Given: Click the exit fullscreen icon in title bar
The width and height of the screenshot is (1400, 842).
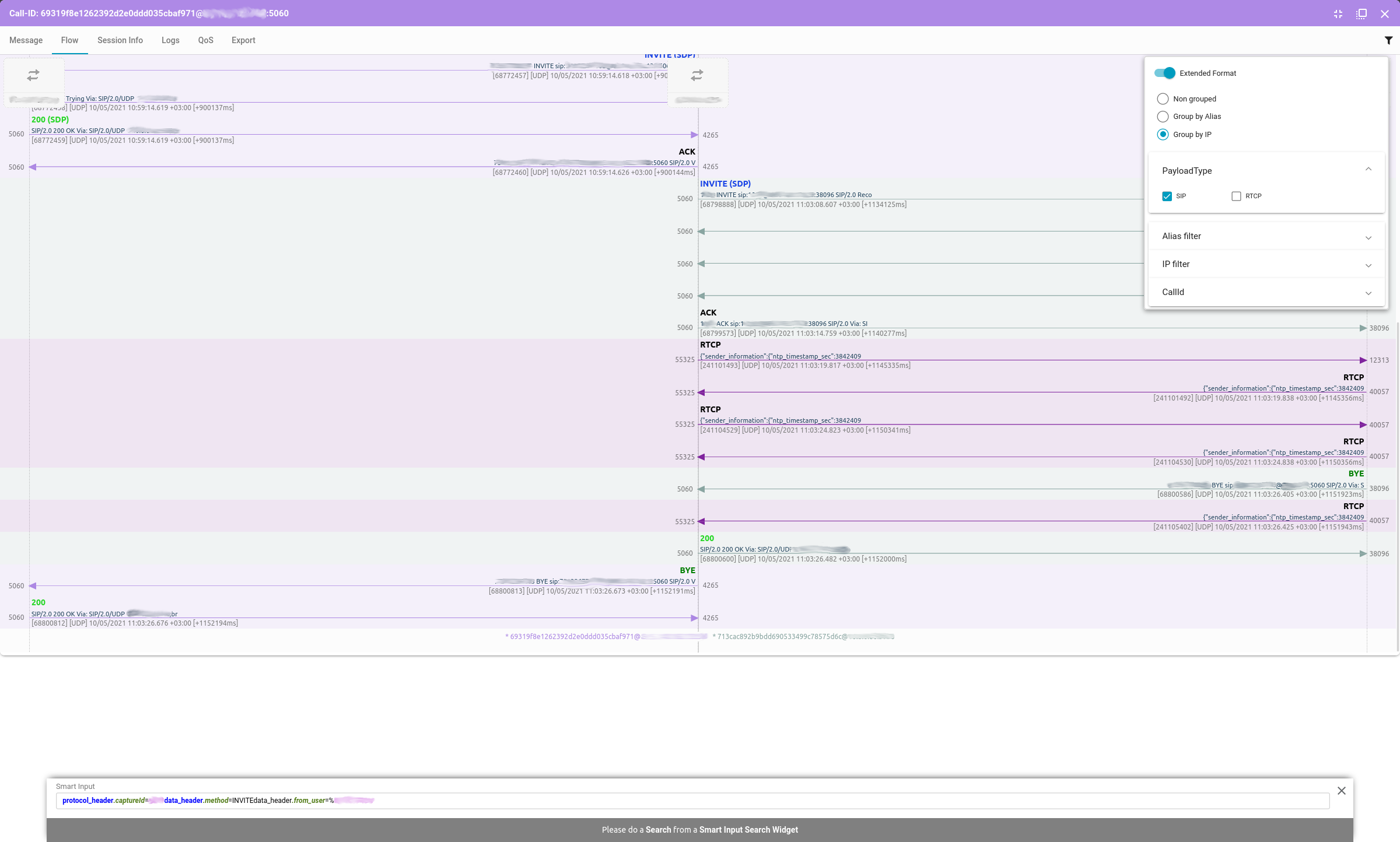Looking at the screenshot, I should pos(1338,13).
